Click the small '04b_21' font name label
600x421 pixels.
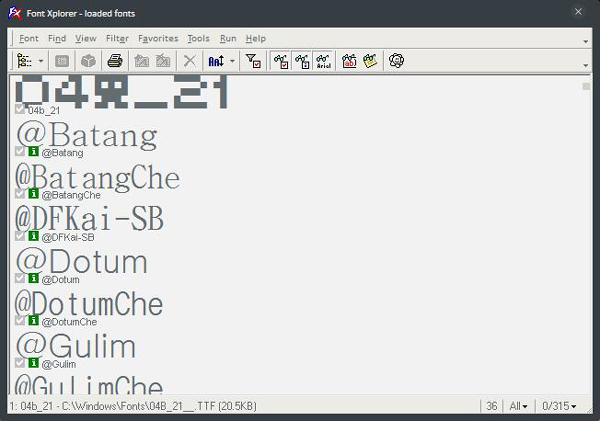pyautogui.click(x=44, y=111)
